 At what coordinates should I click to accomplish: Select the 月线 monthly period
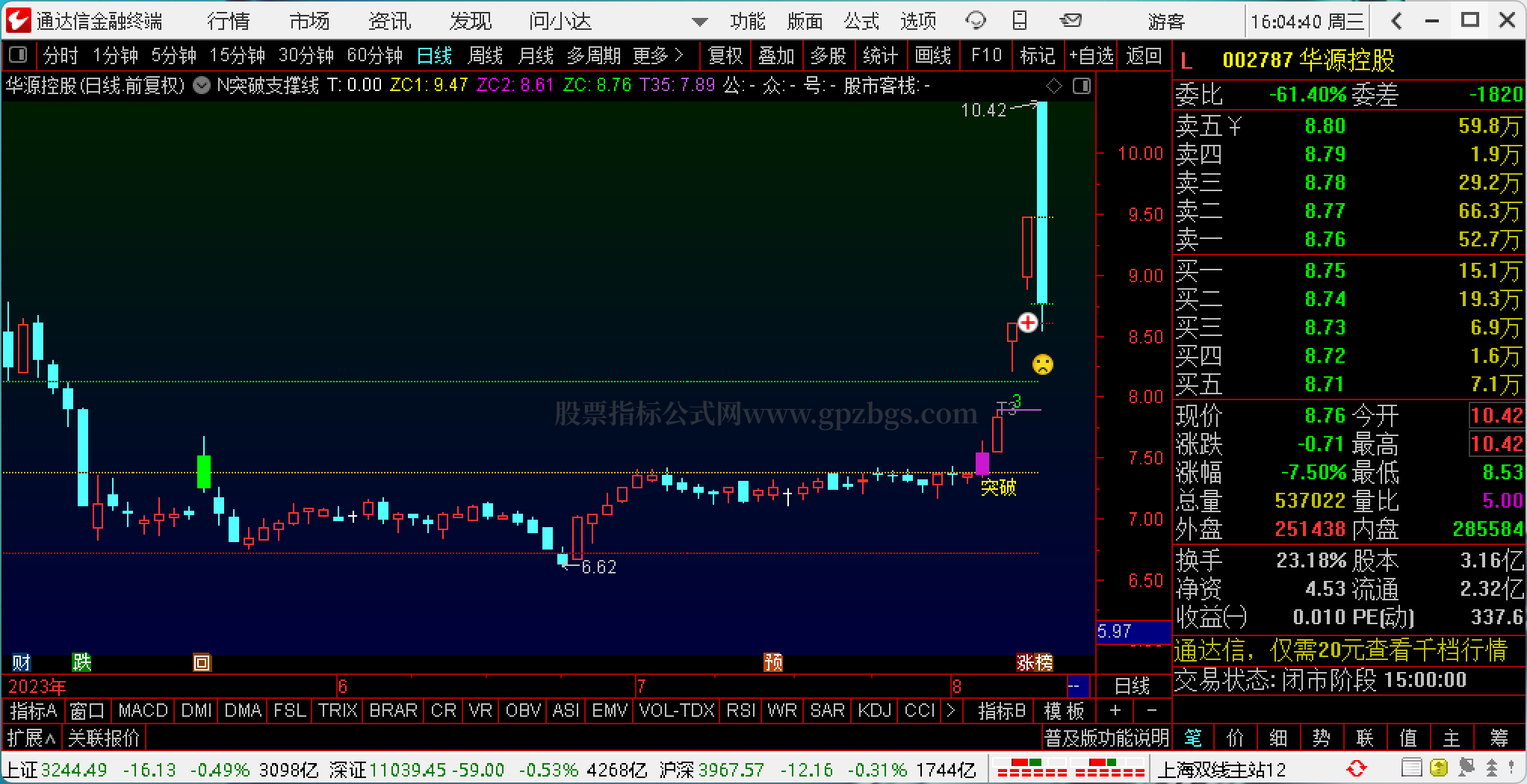tap(536, 55)
